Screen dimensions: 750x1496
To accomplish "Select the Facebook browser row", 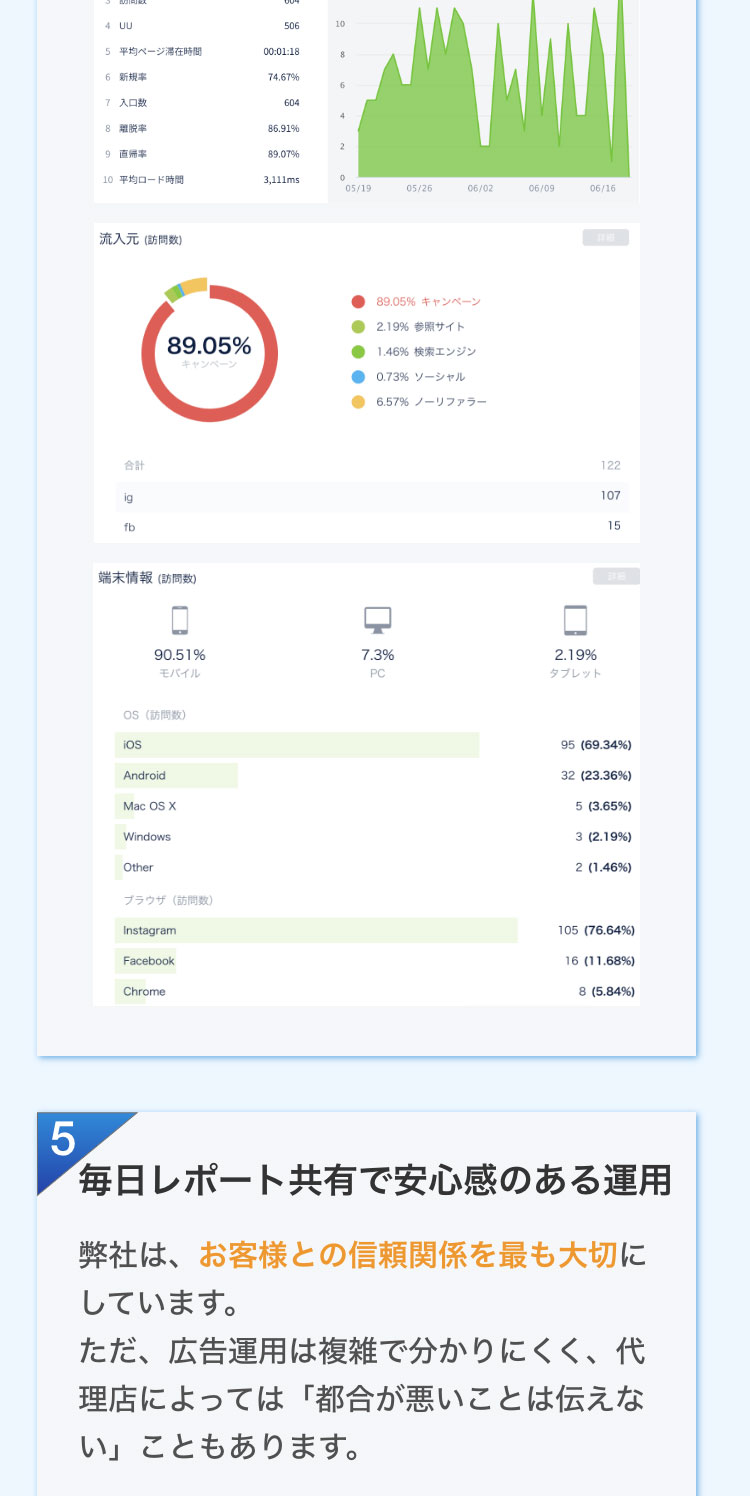I will [x=375, y=961].
